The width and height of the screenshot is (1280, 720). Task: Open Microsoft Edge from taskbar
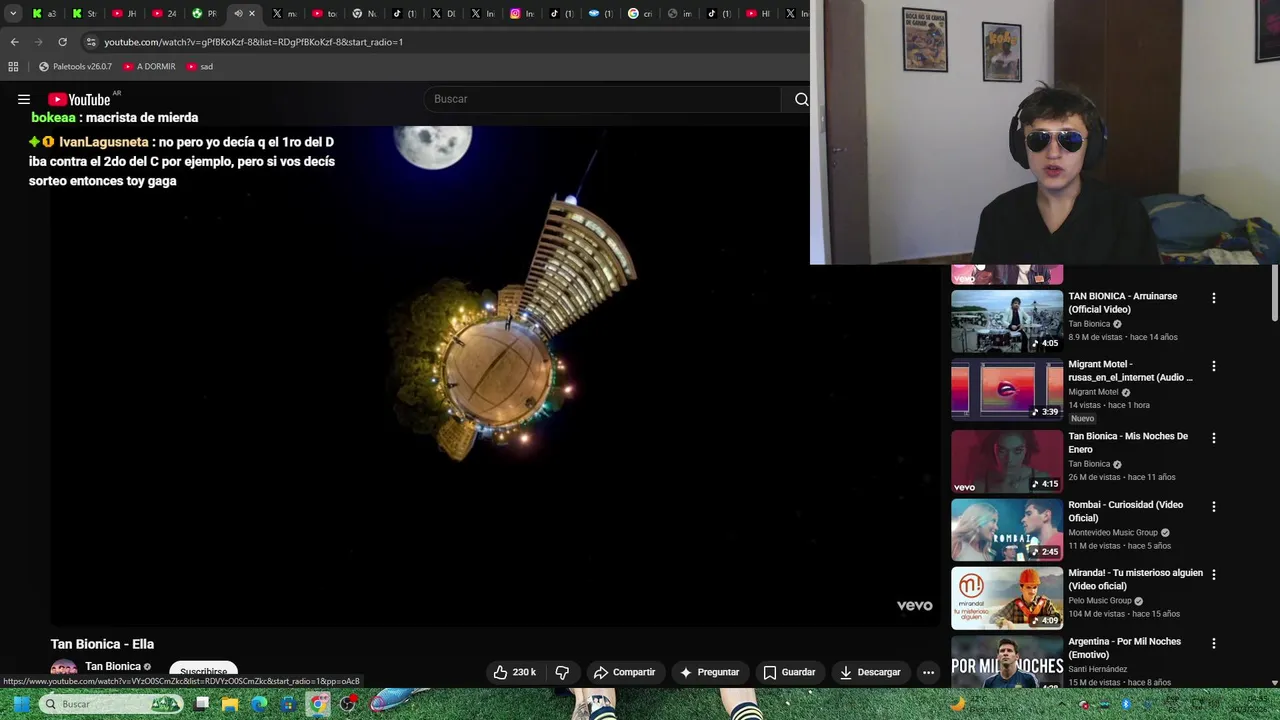pyautogui.click(x=259, y=704)
